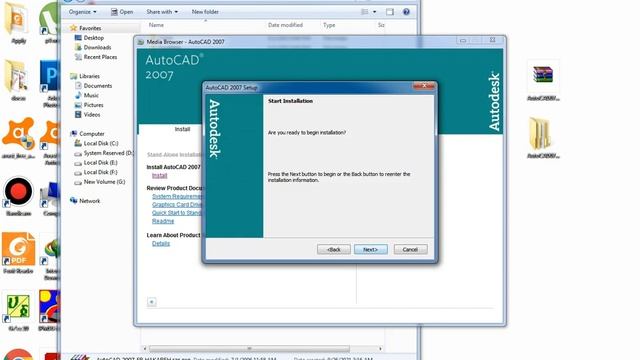Toggle the preview pane icon

click(x=390, y=12)
